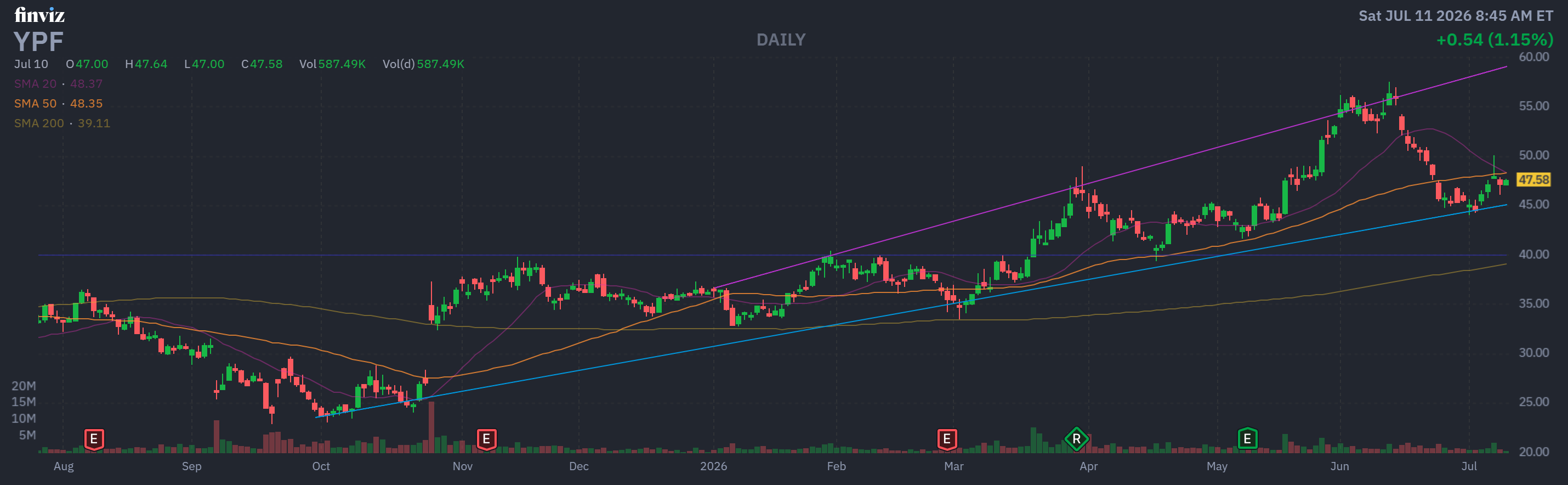Click the 20M volume axis label
Viewport: 1568px width, 485px height.
tap(24, 386)
